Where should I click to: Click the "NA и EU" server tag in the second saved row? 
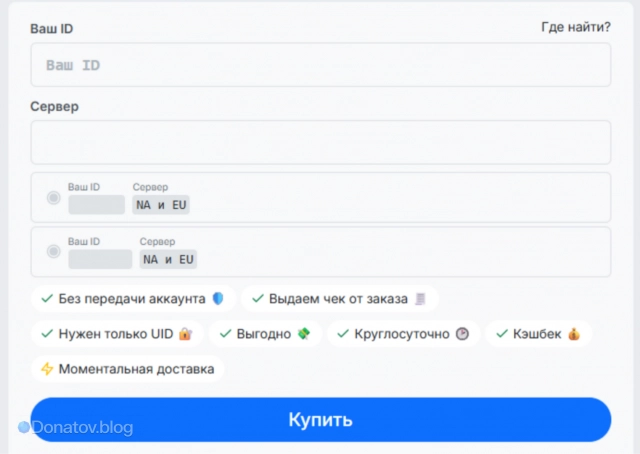click(x=168, y=259)
